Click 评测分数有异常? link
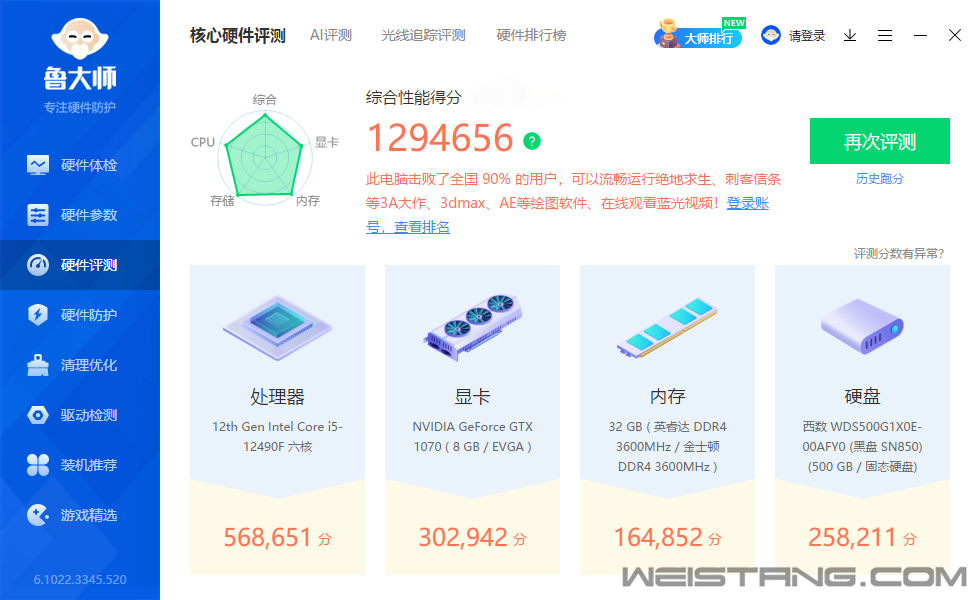The image size is (980, 600). [x=899, y=253]
